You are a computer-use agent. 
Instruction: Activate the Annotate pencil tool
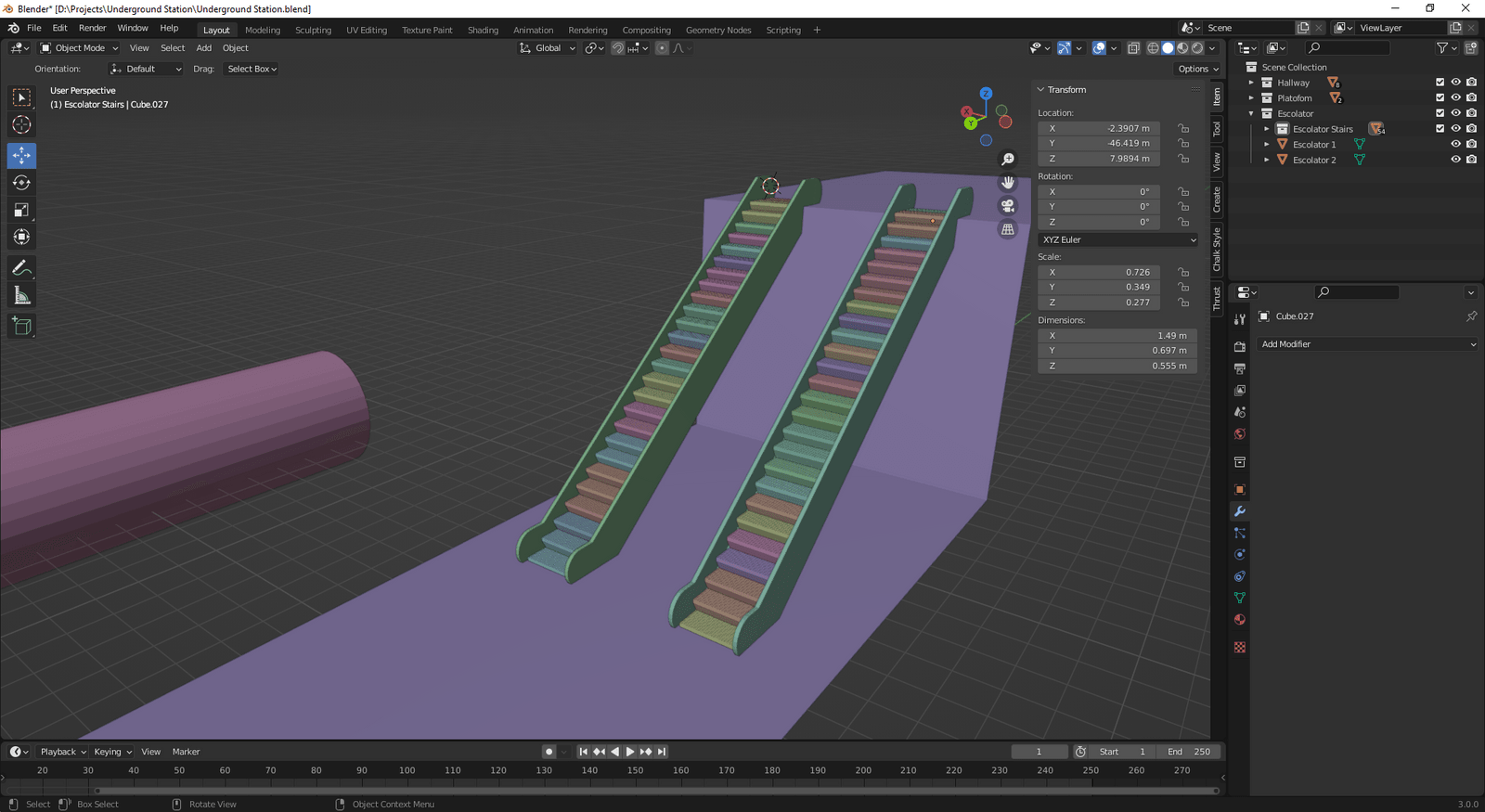point(21,268)
